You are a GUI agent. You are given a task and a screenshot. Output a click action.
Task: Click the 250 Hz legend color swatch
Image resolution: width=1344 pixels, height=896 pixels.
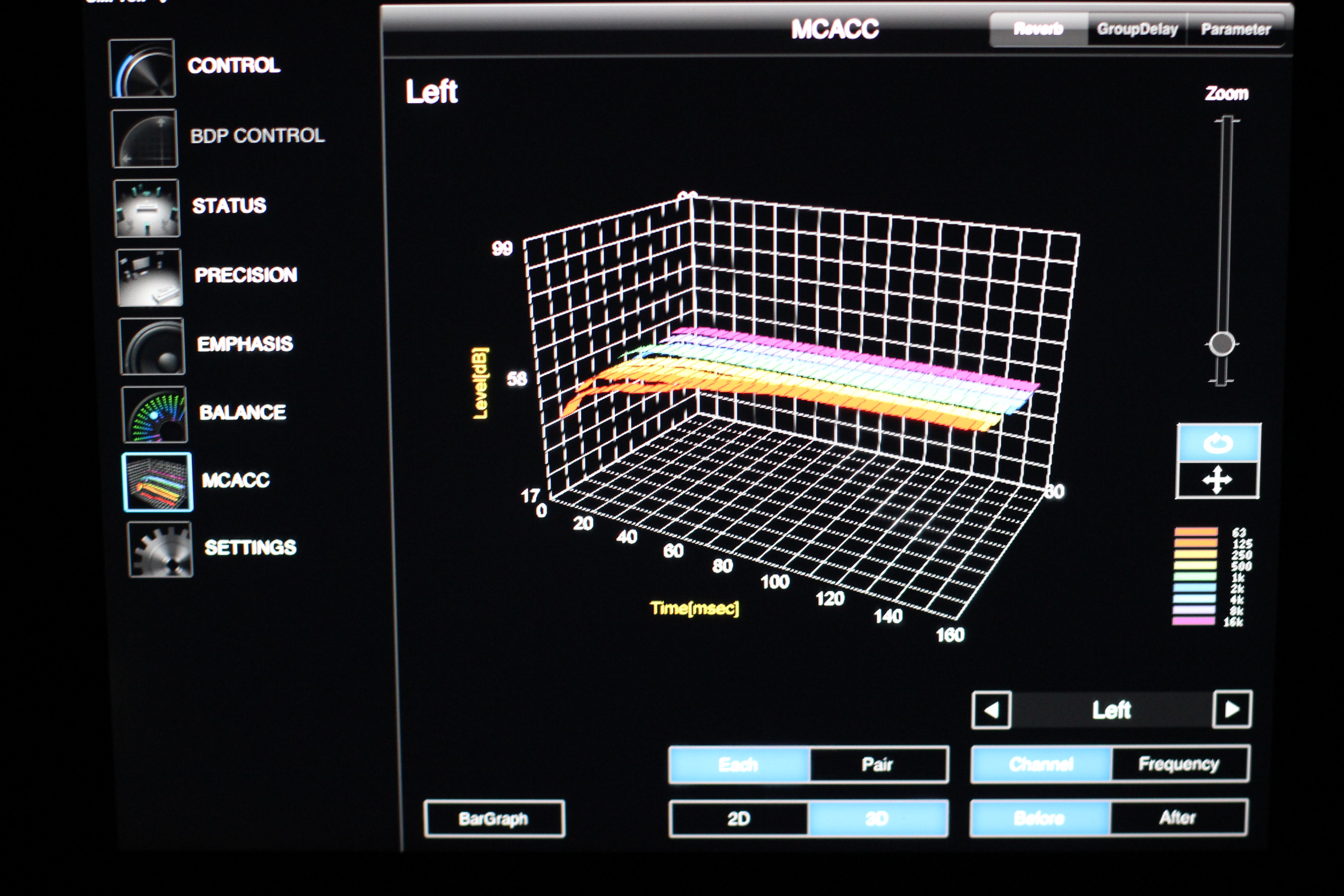coord(1195,554)
